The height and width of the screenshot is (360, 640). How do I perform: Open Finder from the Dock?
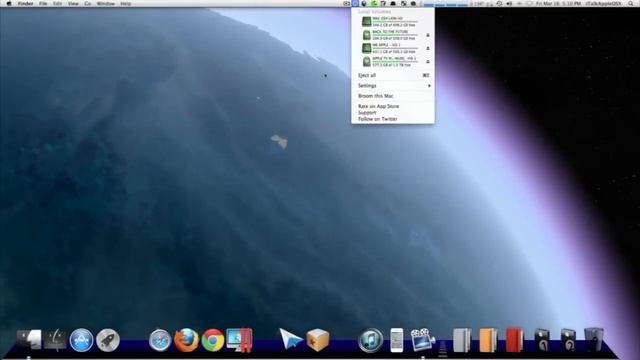29,340
